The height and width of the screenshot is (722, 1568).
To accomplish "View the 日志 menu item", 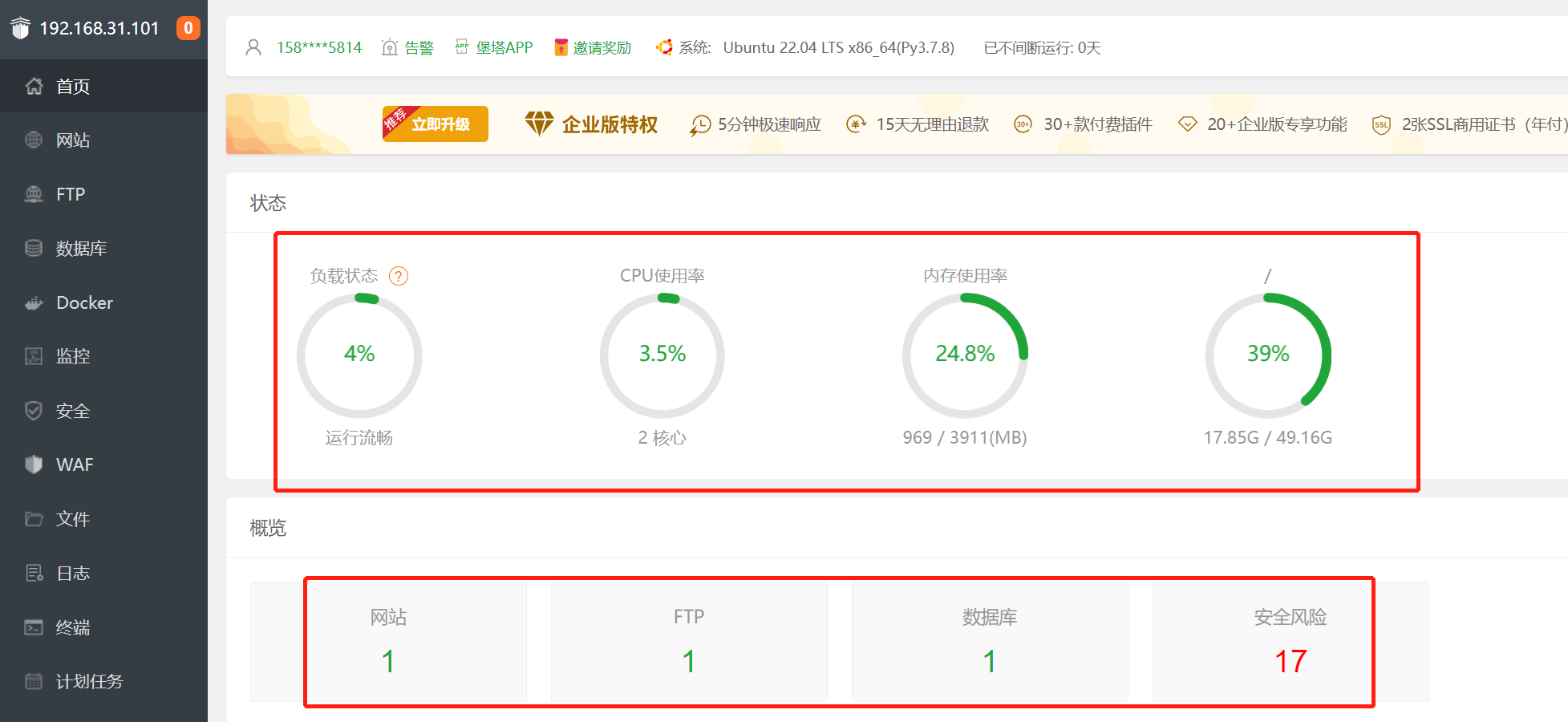I will (103, 573).
